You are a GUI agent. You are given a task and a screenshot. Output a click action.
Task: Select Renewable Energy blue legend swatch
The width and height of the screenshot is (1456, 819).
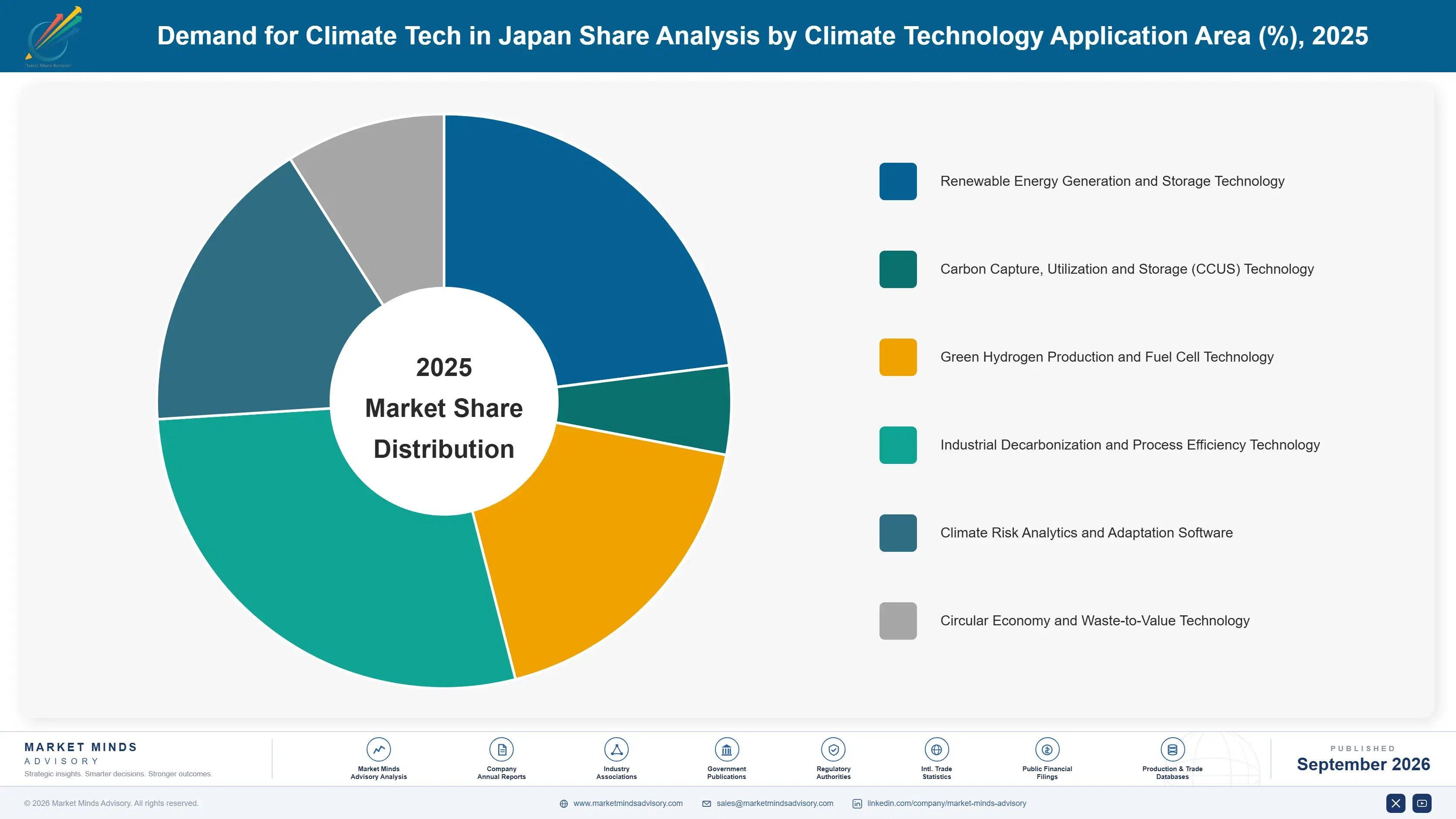click(897, 181)
